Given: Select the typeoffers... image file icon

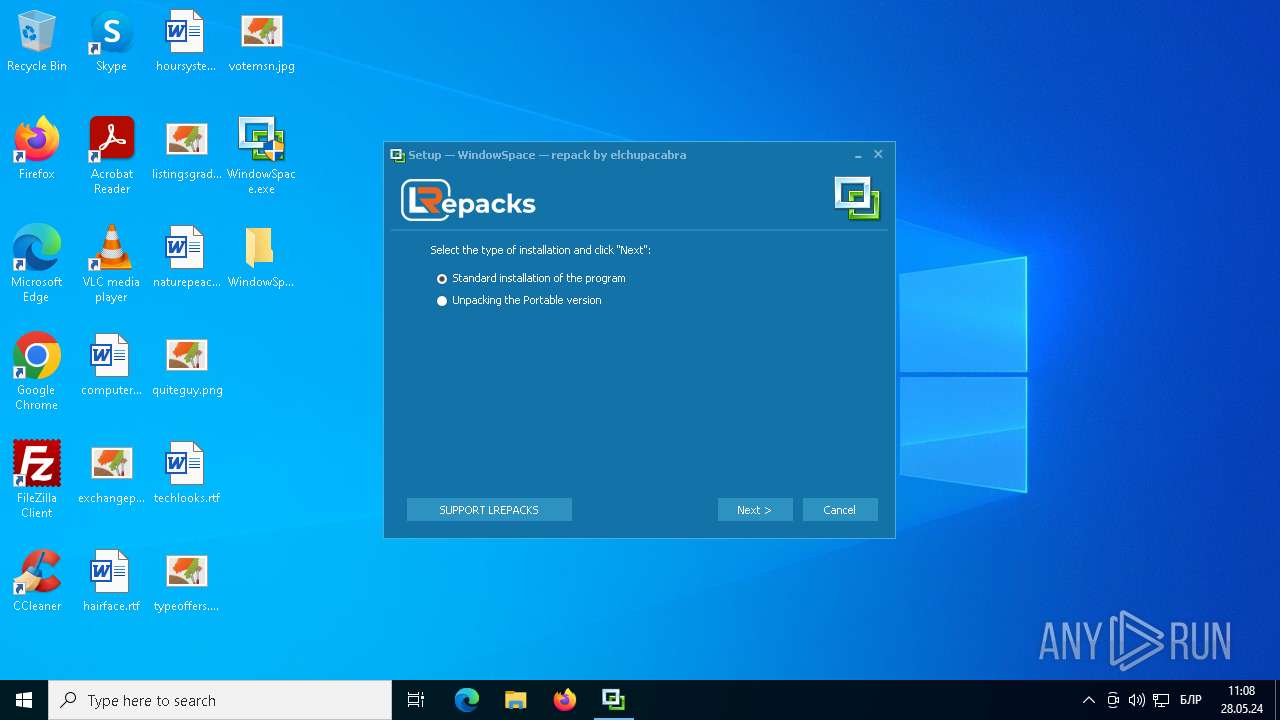Looking at the screenshot, I should (186, 581).
